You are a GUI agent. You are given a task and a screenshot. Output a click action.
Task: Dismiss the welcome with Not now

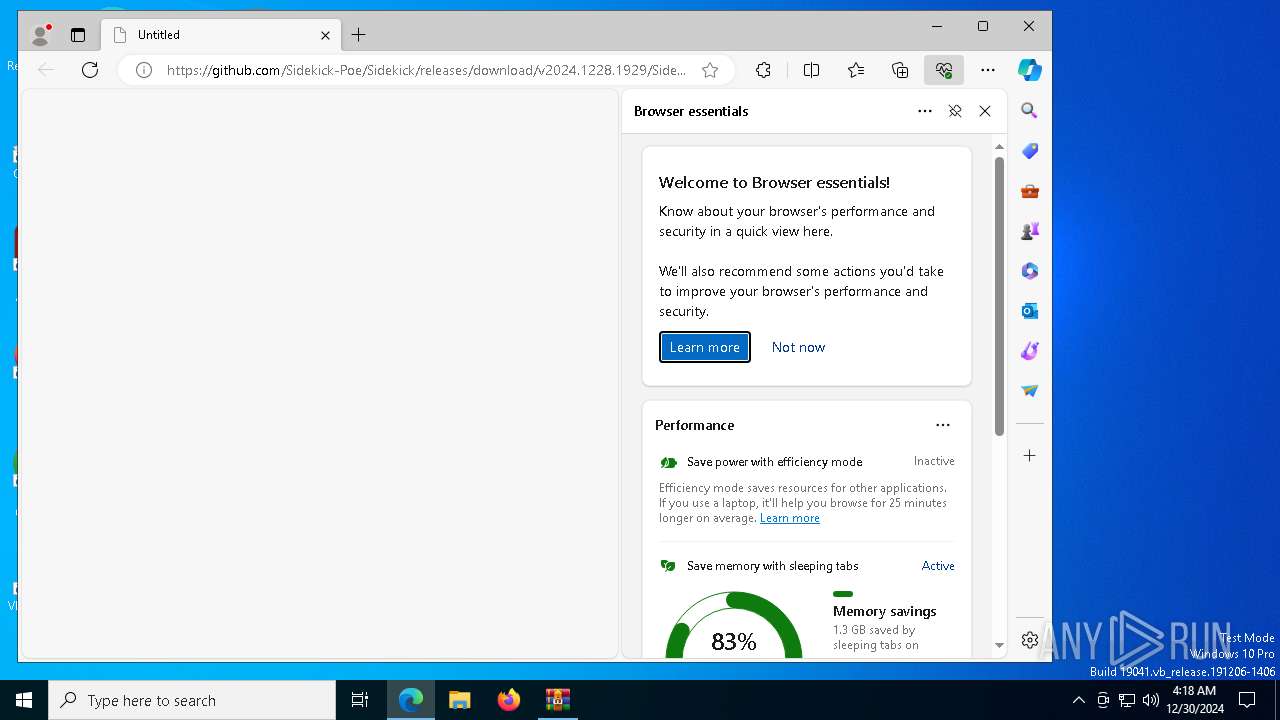[798, 347]
